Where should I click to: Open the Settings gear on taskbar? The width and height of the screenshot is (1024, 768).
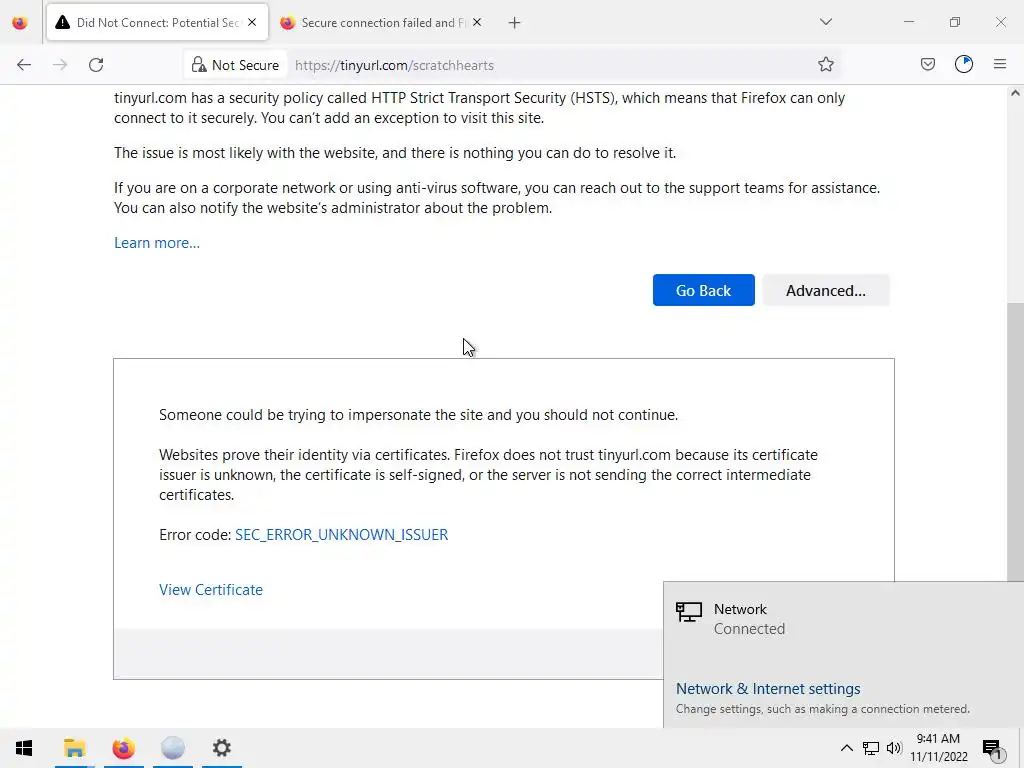point(222,748)
